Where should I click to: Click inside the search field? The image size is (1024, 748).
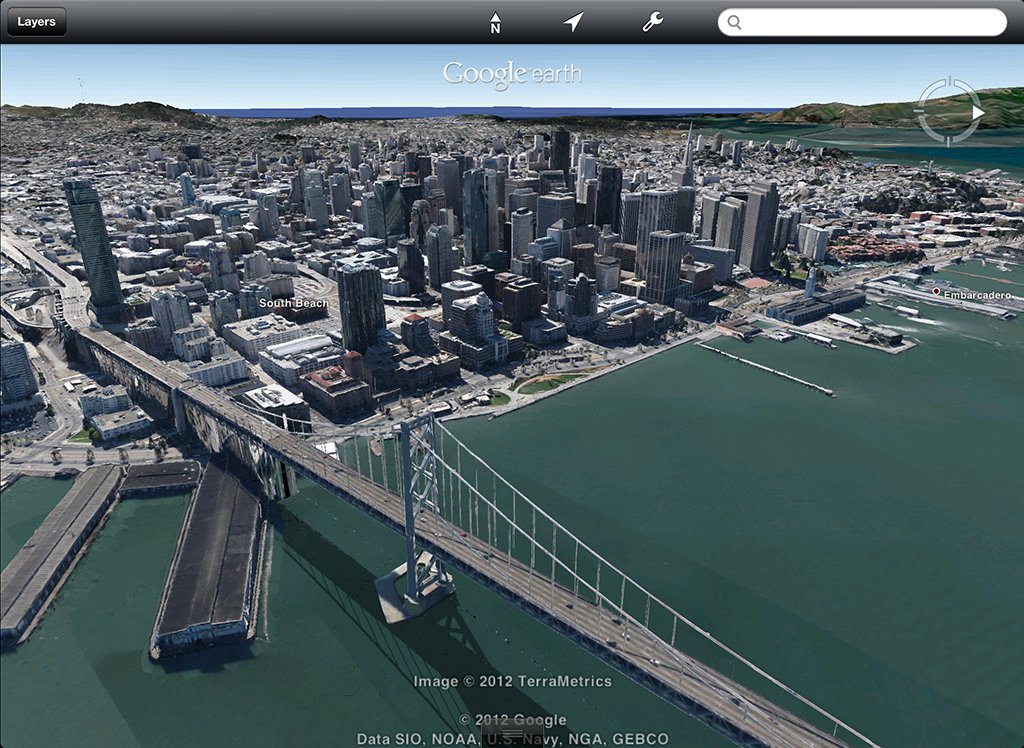862,22
